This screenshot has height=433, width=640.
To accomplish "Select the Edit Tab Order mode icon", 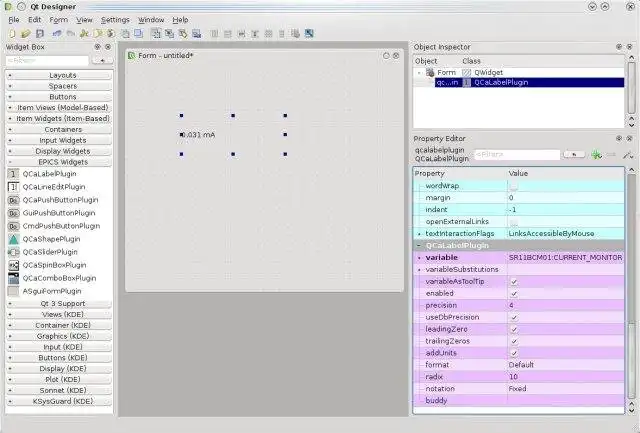I will click(x=196, y=33).
